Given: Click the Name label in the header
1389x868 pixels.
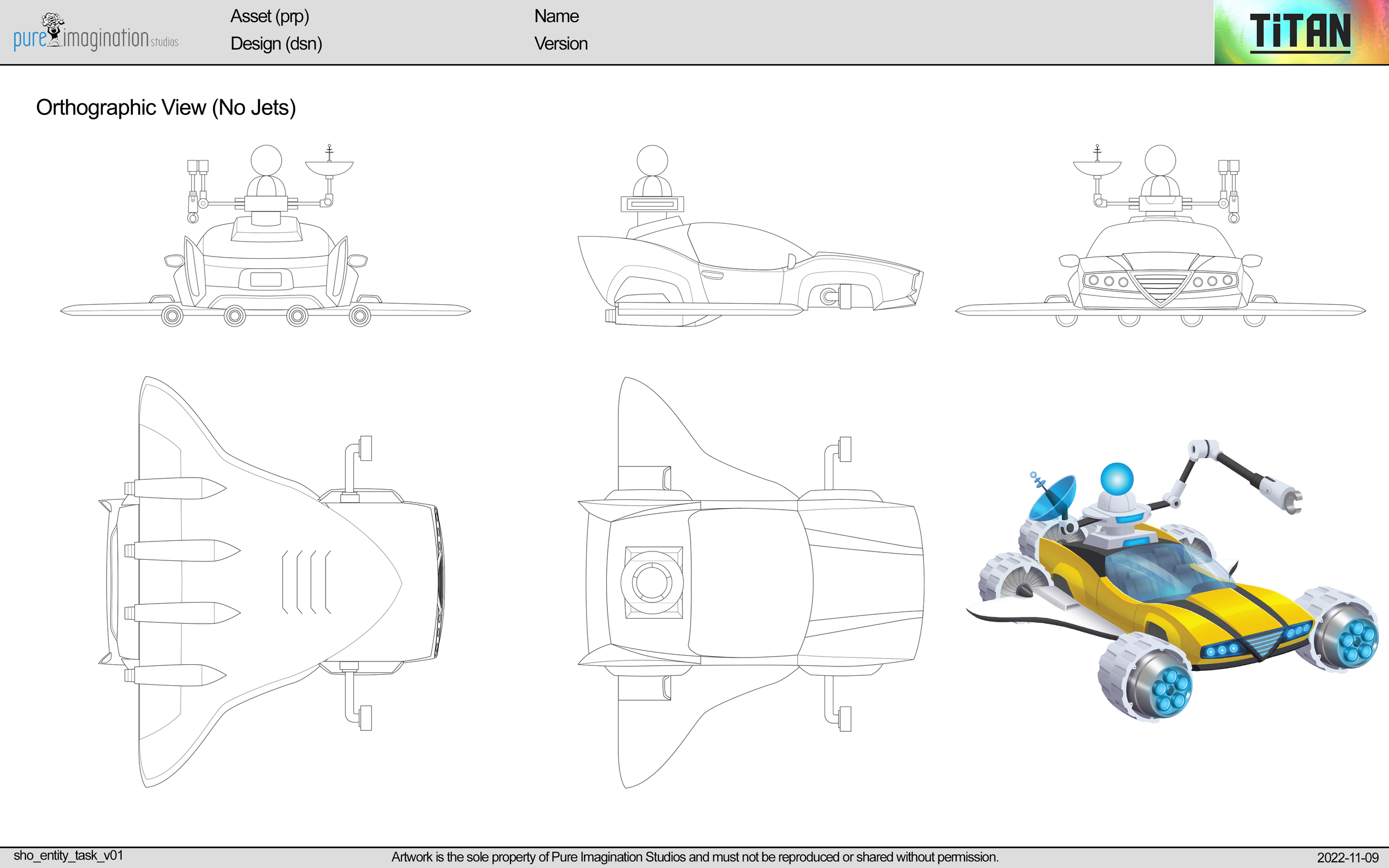Looking at the screenshot, I should [x=556, y=16].
